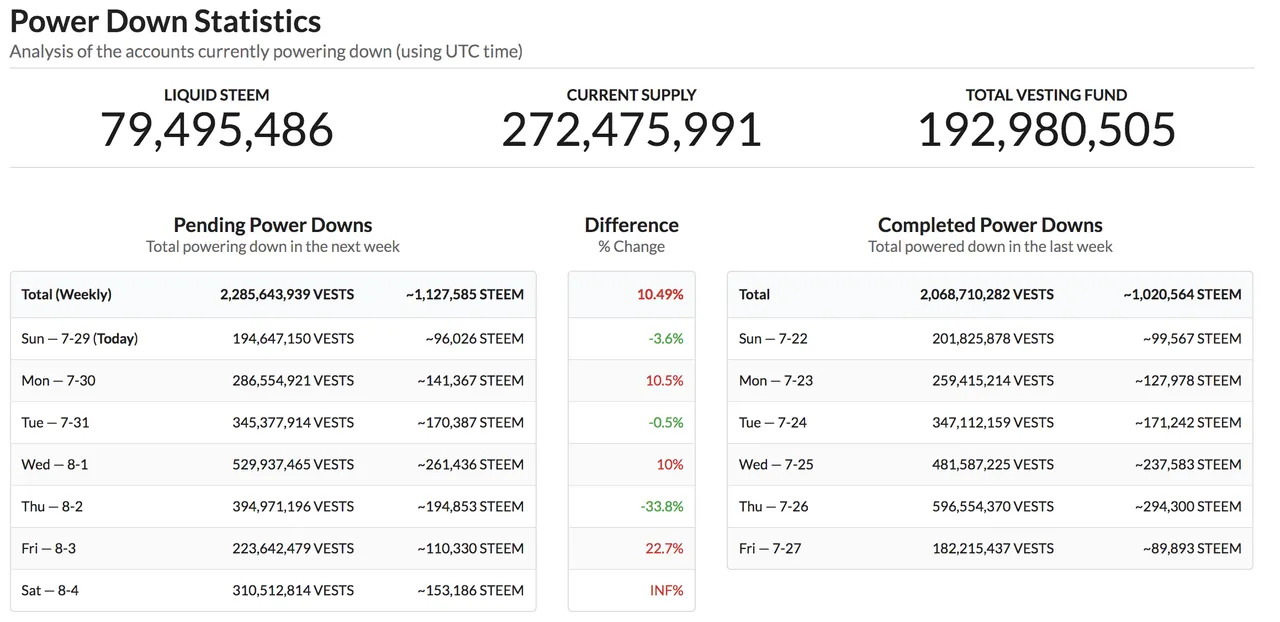Click the 10.5% difference value
Image resolution: width=1280 pixels, height=622 pixels.
(x=665, y=380)
